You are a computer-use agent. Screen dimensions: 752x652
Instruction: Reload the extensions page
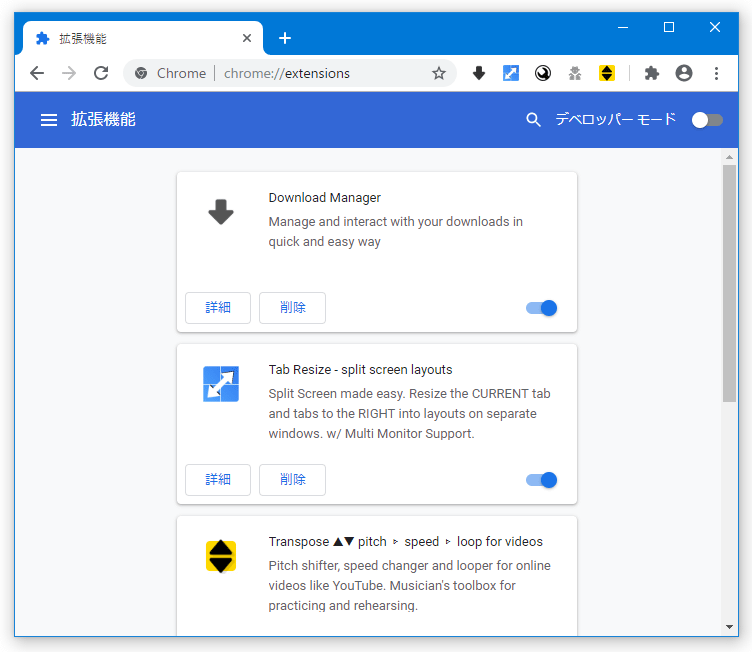(x=101, y=73)
